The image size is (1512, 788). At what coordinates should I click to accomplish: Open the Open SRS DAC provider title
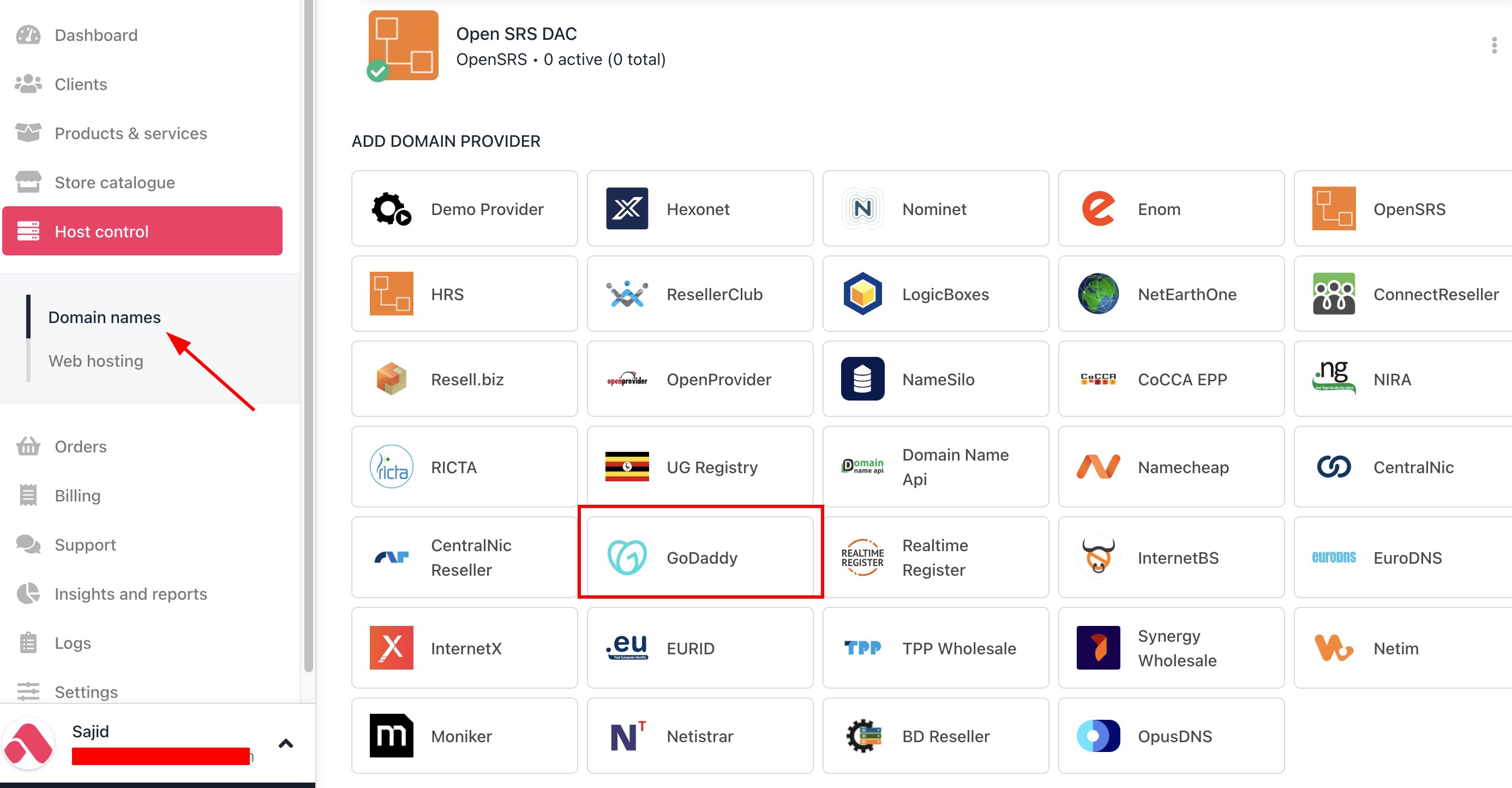[x=517, y=33]
